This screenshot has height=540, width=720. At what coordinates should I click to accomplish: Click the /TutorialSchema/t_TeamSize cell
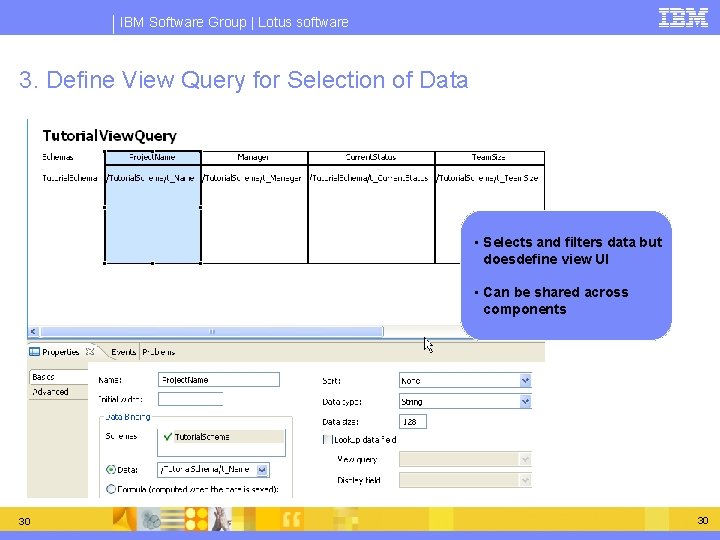pyautogui.click(x=487, y=178)
